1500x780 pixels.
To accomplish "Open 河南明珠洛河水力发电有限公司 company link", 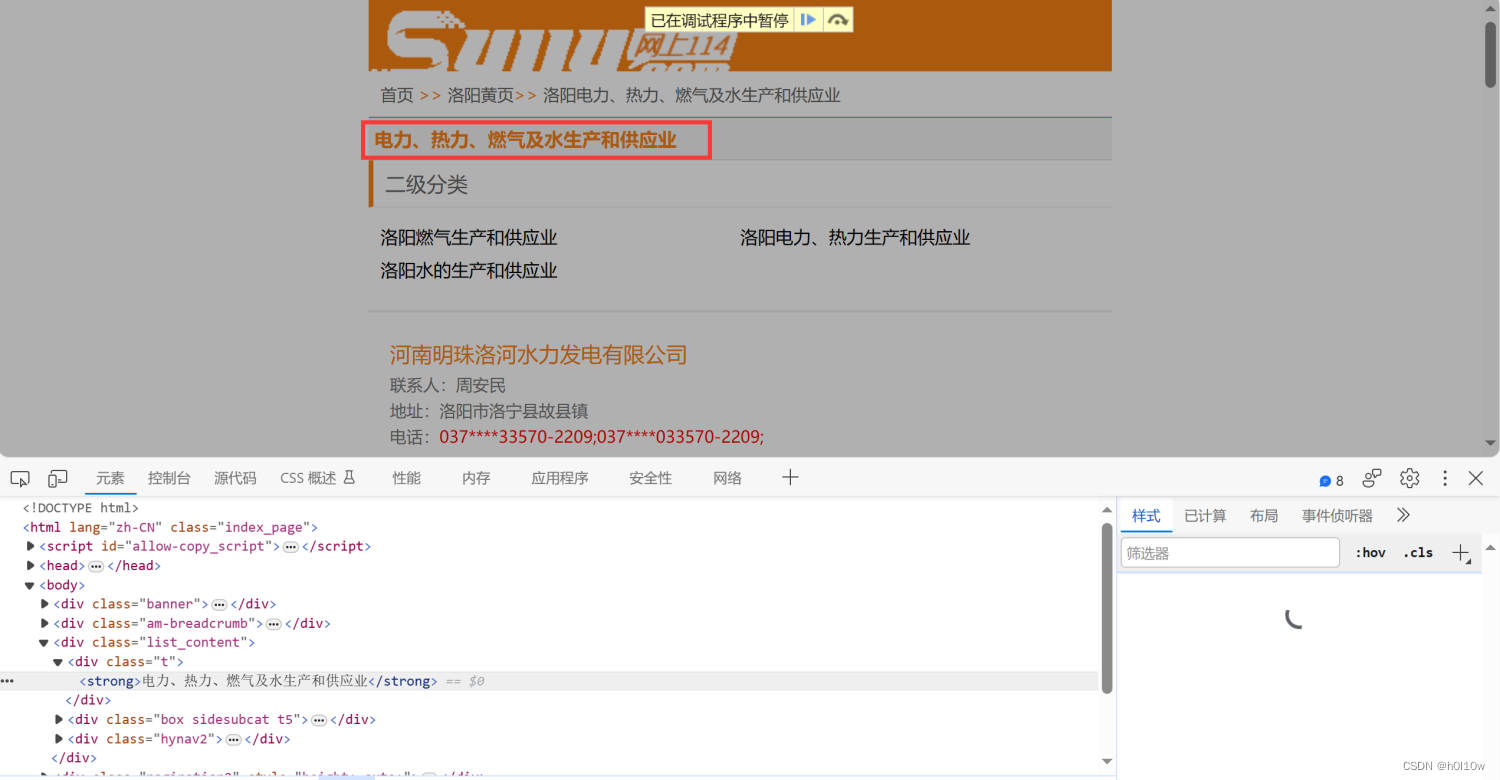I will (x=538, y=355).
